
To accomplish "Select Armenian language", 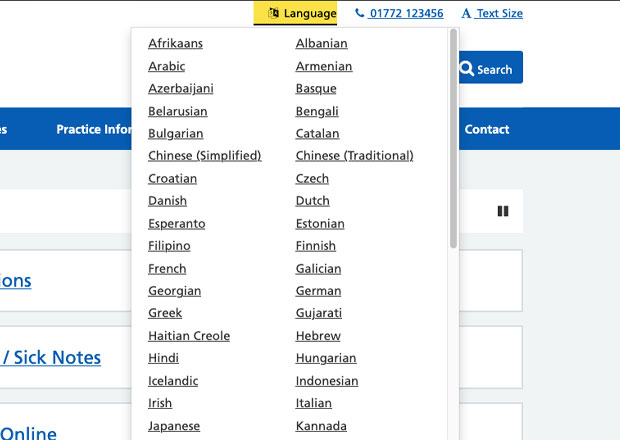I will click(324, 66).
